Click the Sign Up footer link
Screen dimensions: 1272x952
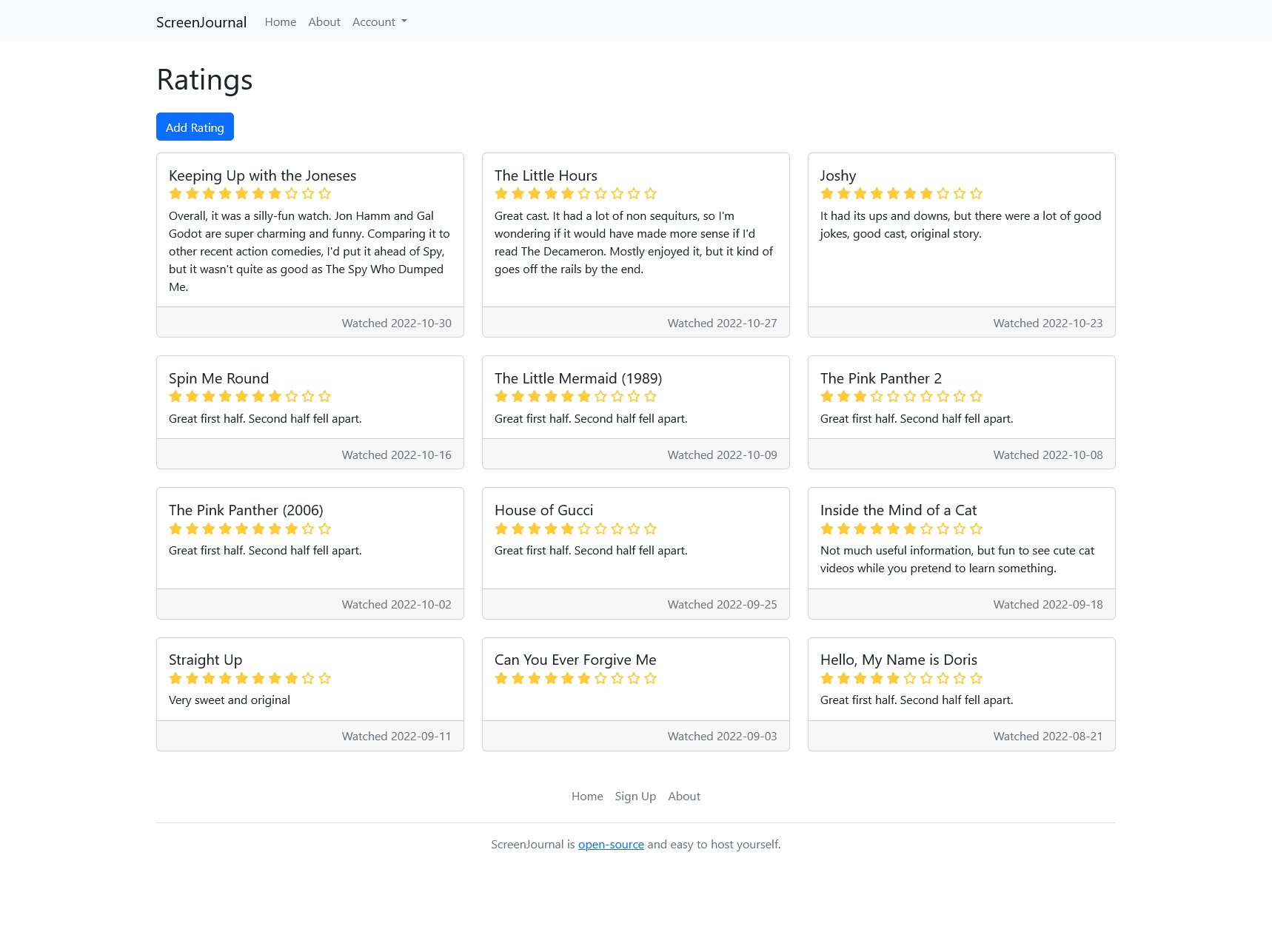pos(635,797)
